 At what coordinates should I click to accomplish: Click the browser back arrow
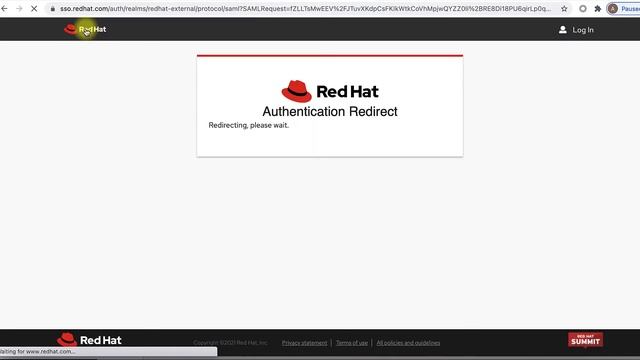(4, 8)
